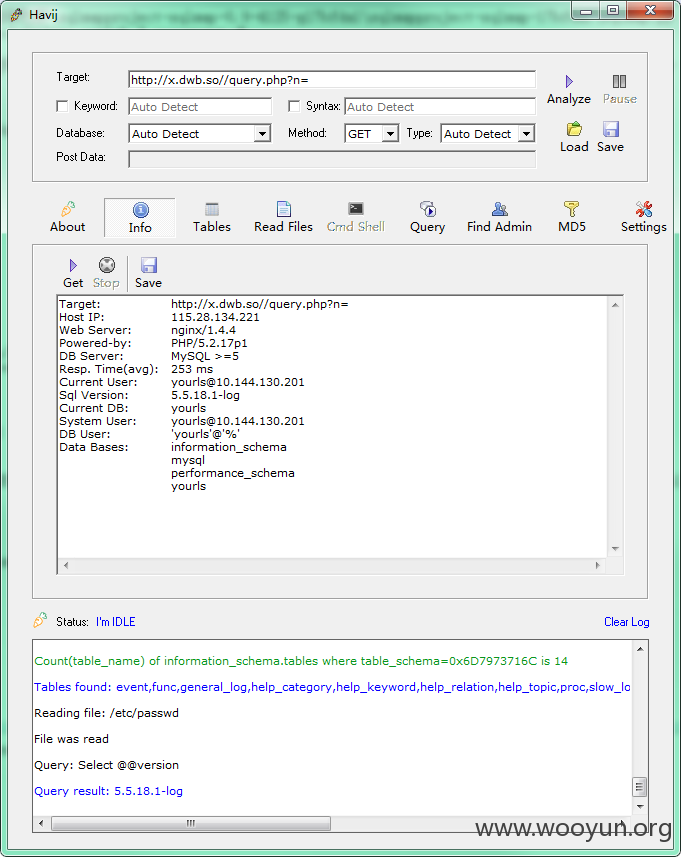Click the performance_schema database entry

coord(233,473)
